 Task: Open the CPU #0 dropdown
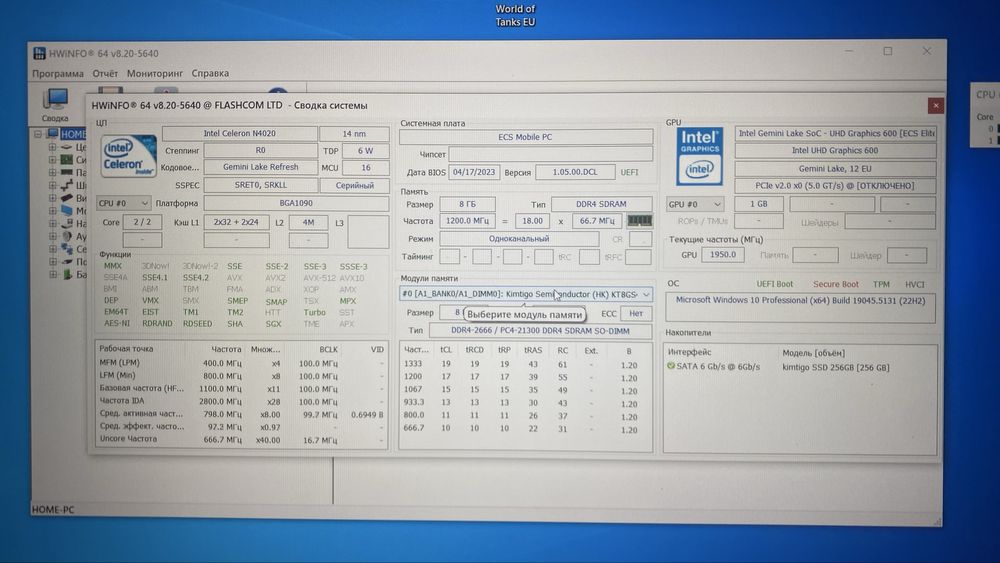pos(123,203)
